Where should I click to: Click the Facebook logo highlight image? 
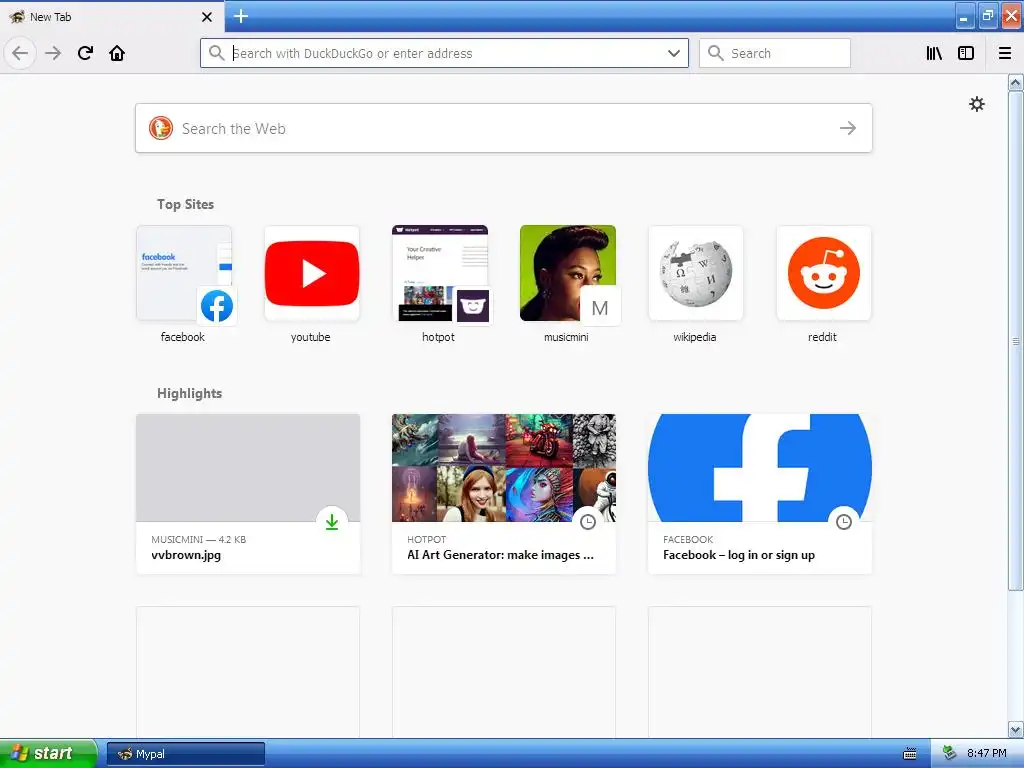pos(760,468)
